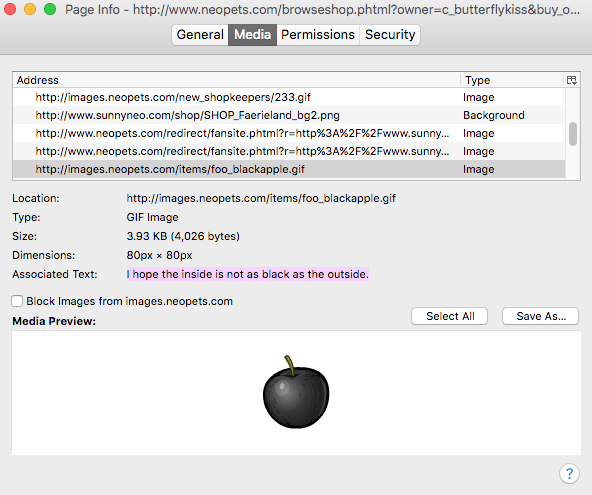The image size is (592, 495).
Task: Click the Save As... button
Action: point(540,316)
